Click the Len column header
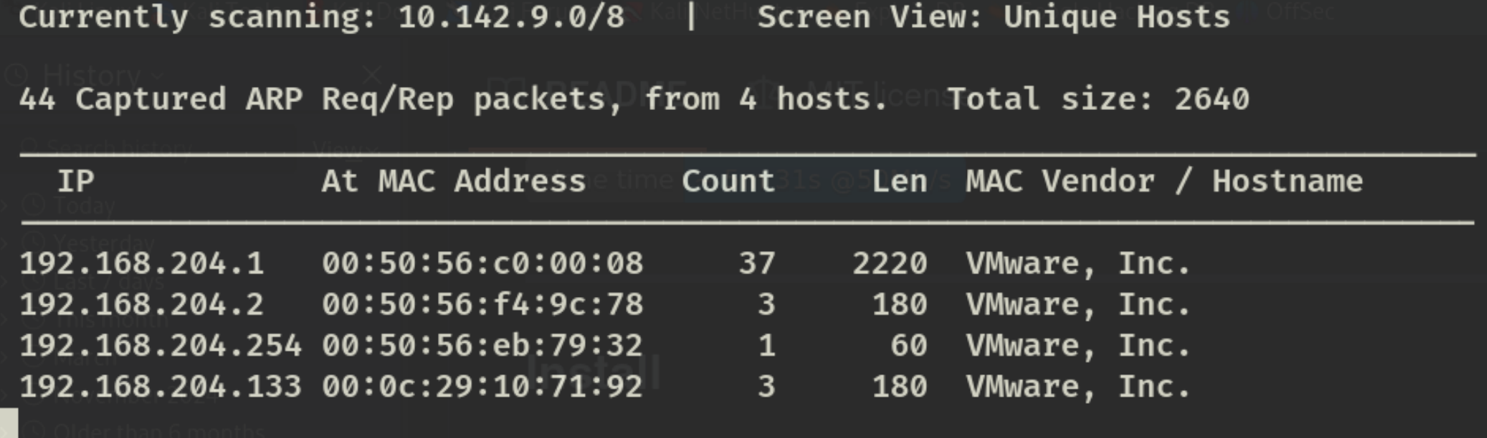This screenshot has width=1487, height=438. (x=899, y=181)
